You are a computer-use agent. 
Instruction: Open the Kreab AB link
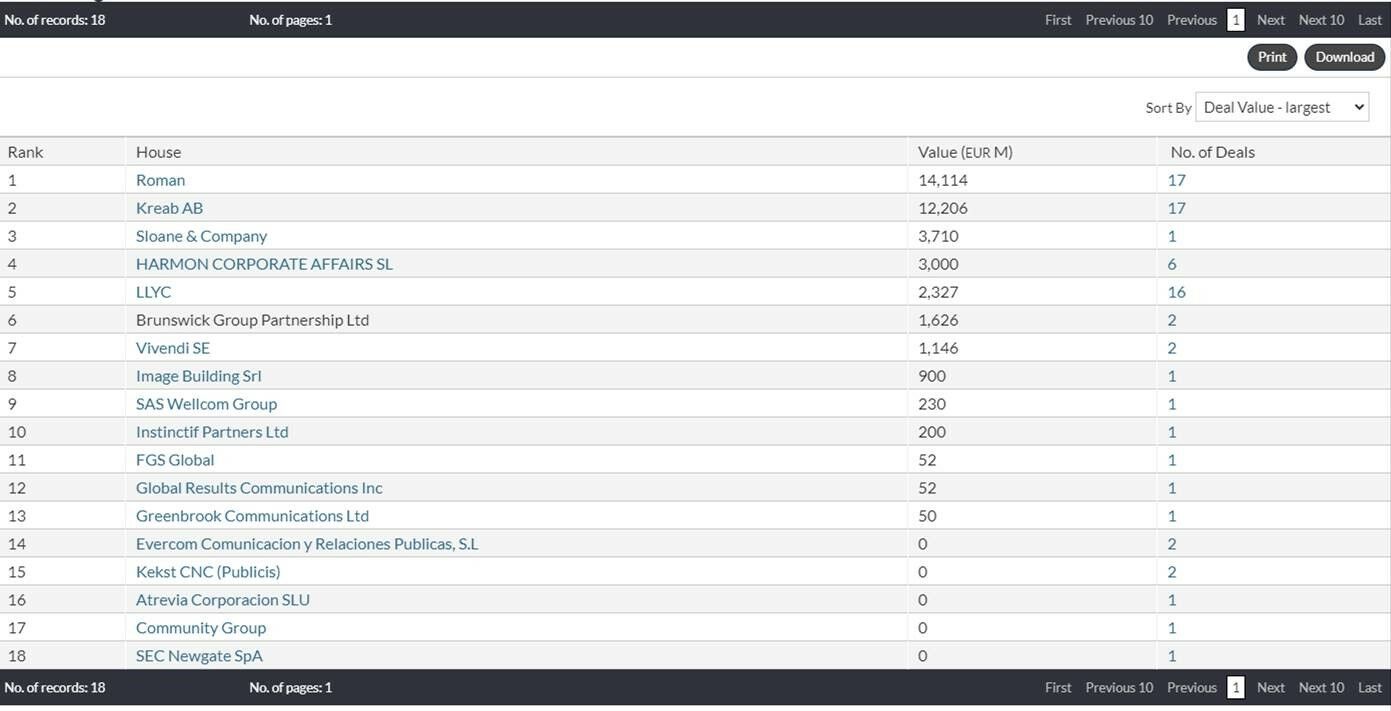coord(169,208)
